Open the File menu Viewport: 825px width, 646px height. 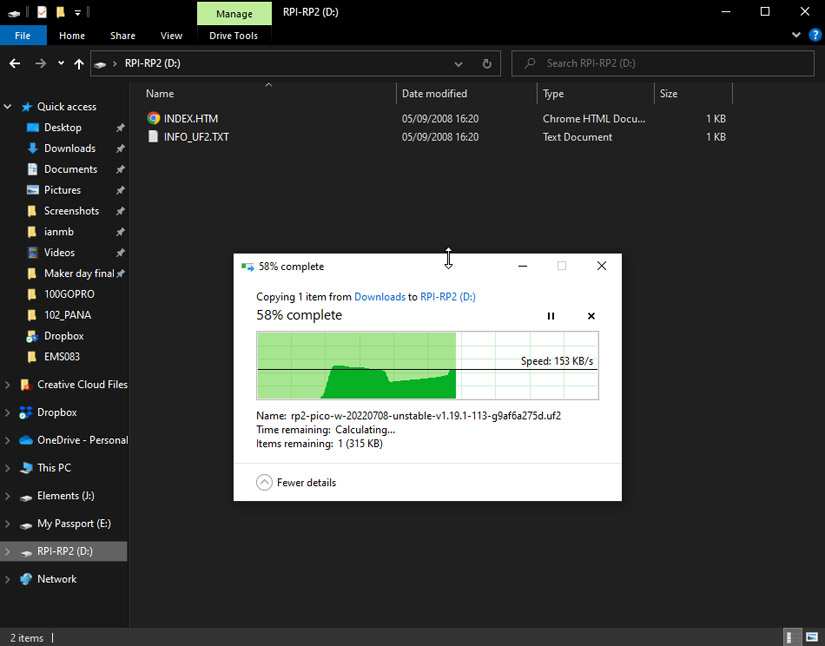pyautogui.click(x=21, y=35)
